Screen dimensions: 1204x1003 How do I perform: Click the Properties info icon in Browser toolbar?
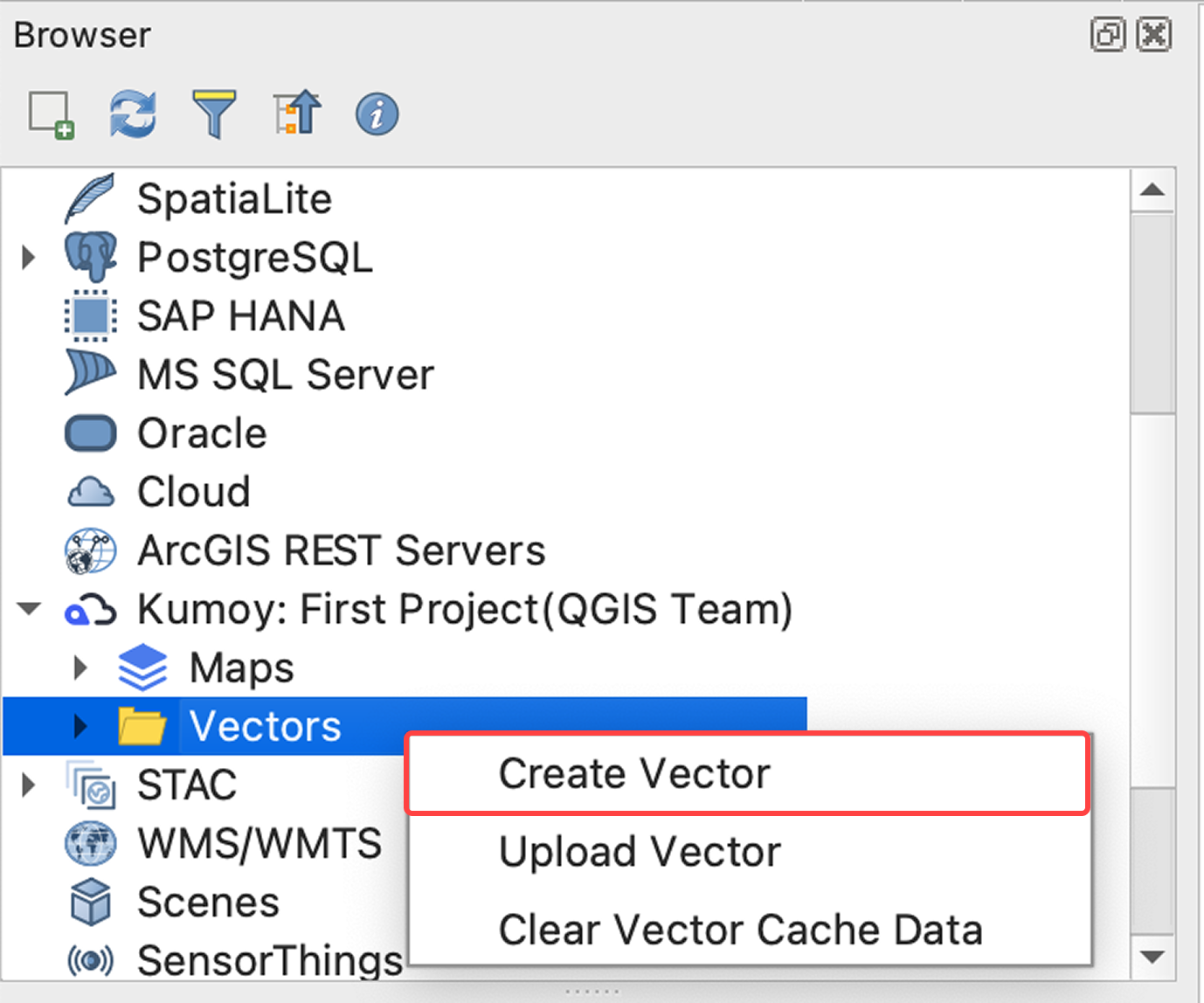(376, 114)
